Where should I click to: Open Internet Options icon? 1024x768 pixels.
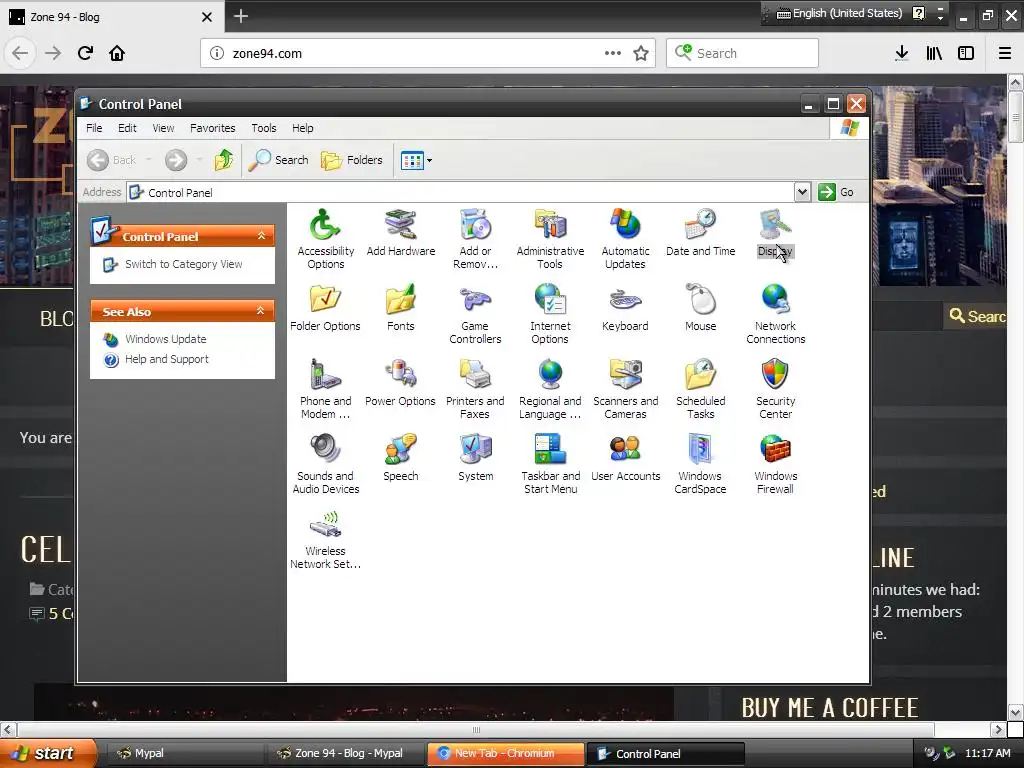[550, 313]
